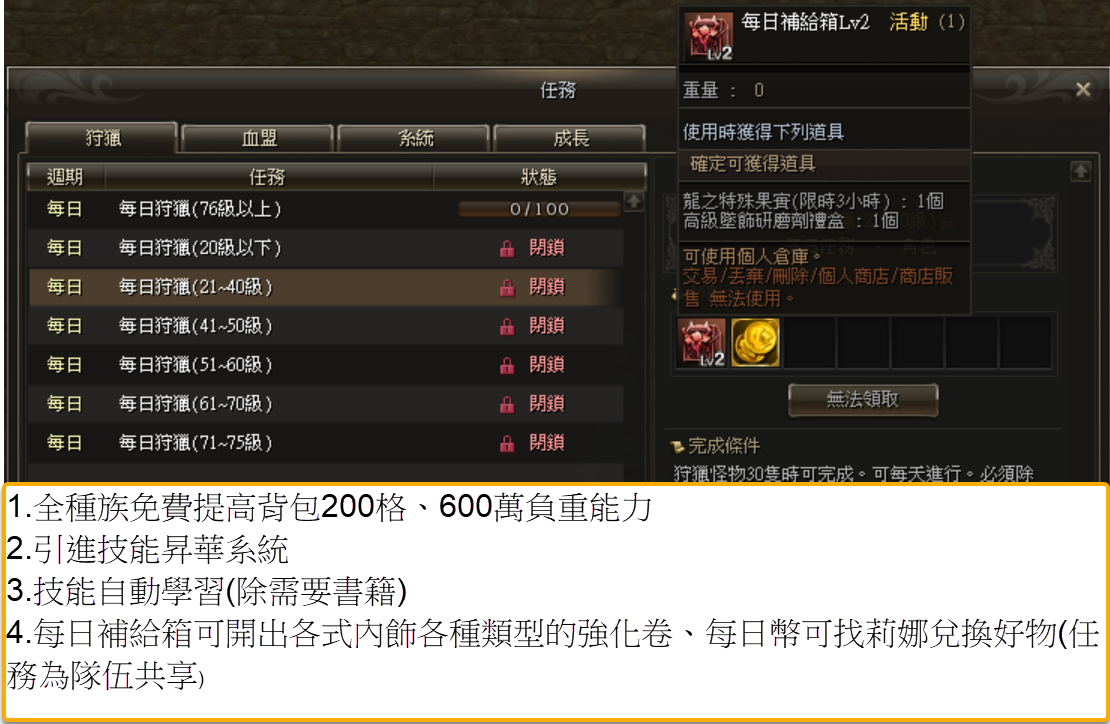Click the 無法領取 button
The image size is (1110, 724).
pos(863,400)
